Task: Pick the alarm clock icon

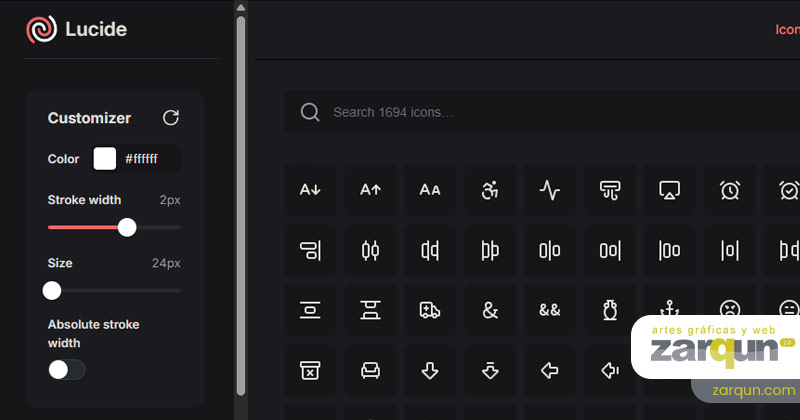Action: click(730, 190)
